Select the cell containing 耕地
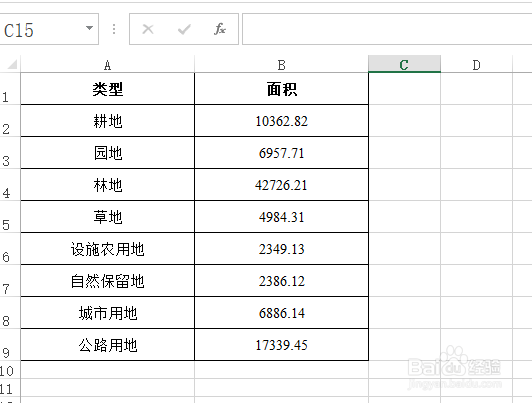Viewport: 532px width, 403px height. coord(108,121)
